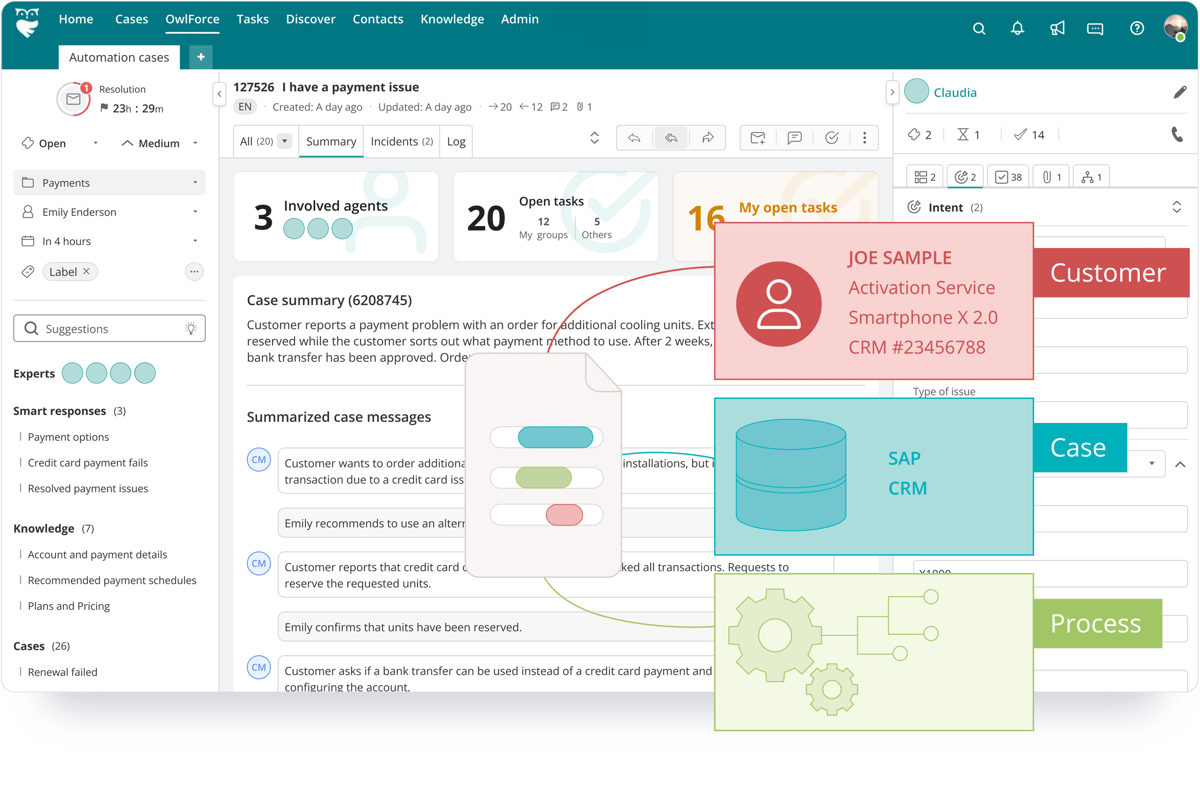The height and width of the screenshot is (795, 1200).
Task: Open the Renewal failed case
Action: pyautogui.click(x=63, y=673)
